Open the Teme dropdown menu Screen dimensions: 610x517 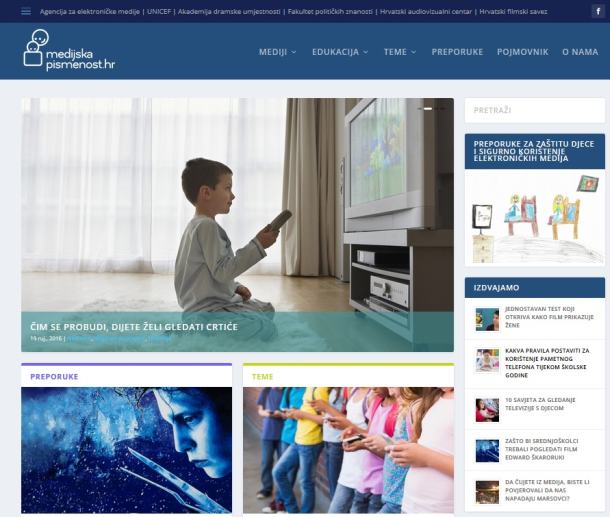(400, 52)
